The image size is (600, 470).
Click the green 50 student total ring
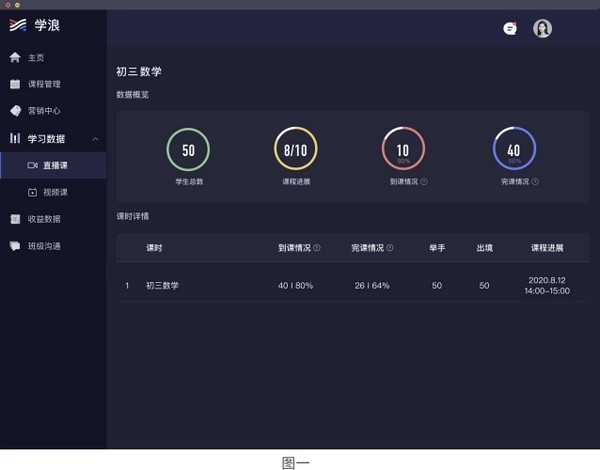click(x=188, y=149)
